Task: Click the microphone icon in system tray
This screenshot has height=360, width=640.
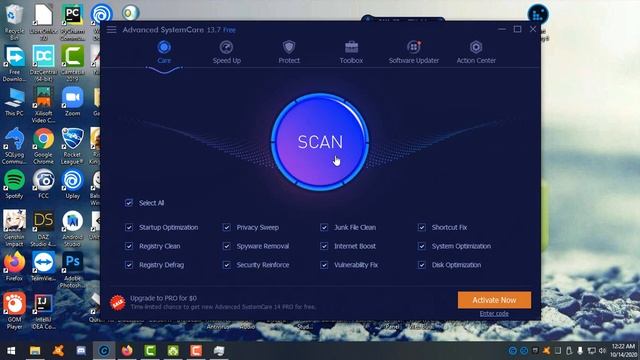Action: pyautogui.click(x=580, y=351)
